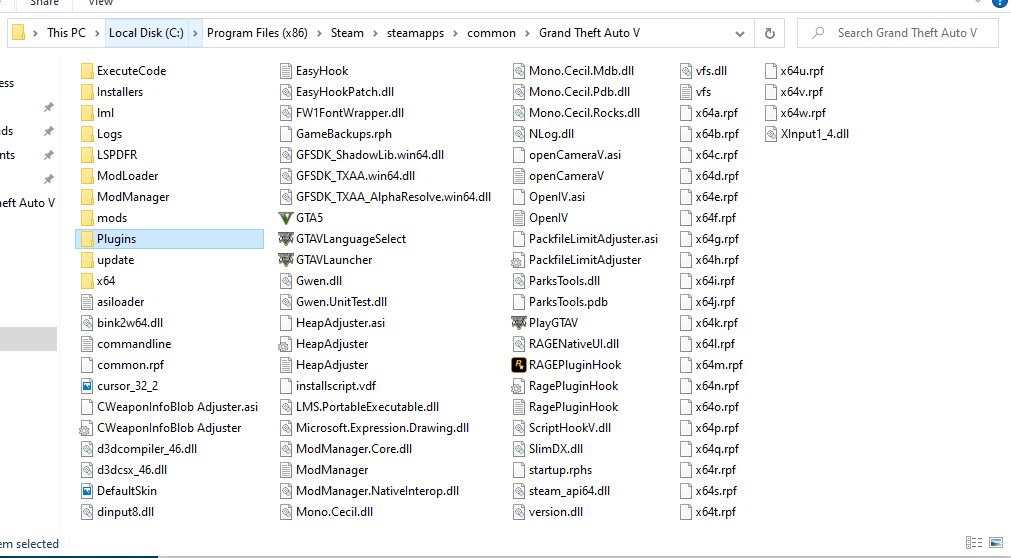Click the ExecuteCode folder icon
Image resolution: width=1011 pixels, height=558 pixels.
[x=87, y=71]
